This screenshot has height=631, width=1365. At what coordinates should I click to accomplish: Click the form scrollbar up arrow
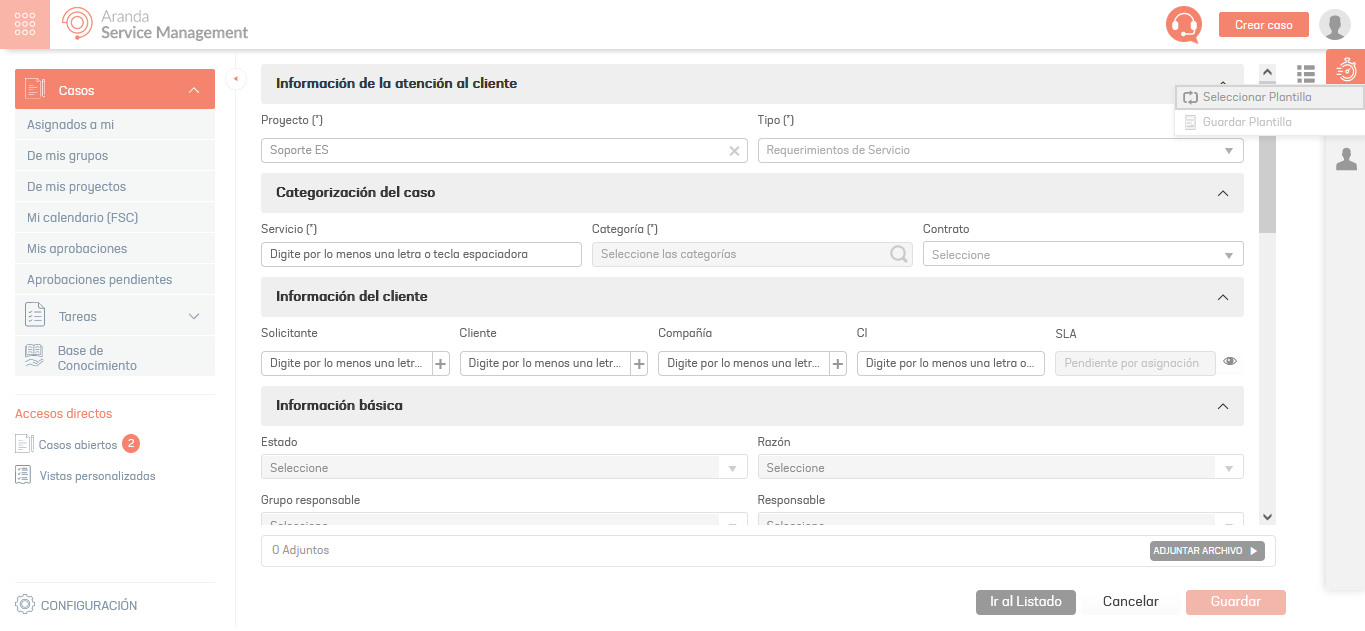click(x=1267, y=72)
